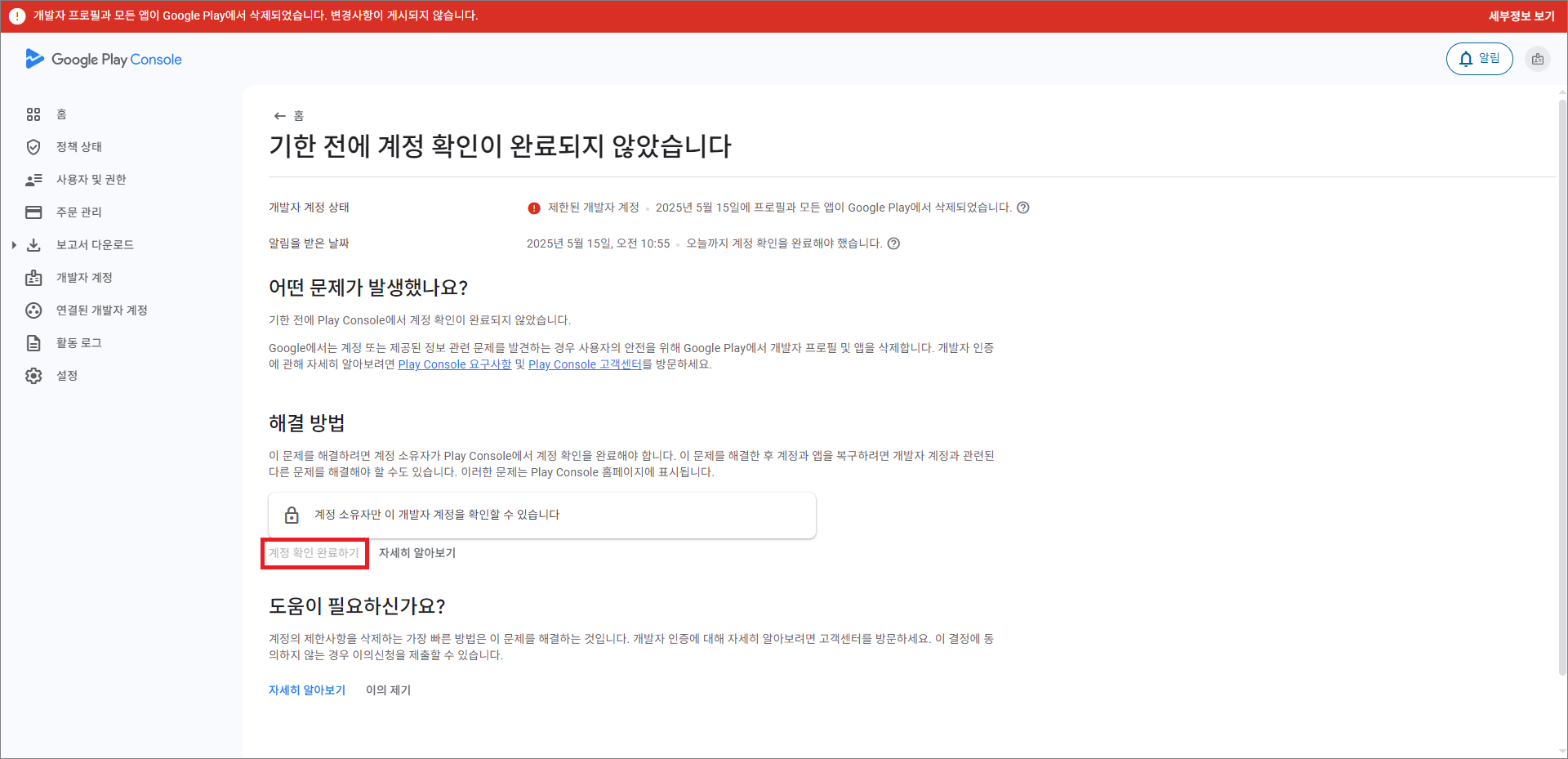Select 연결된 개발자 계정 in sidebar
This screenshot has height=759, width=1568.
102,310
